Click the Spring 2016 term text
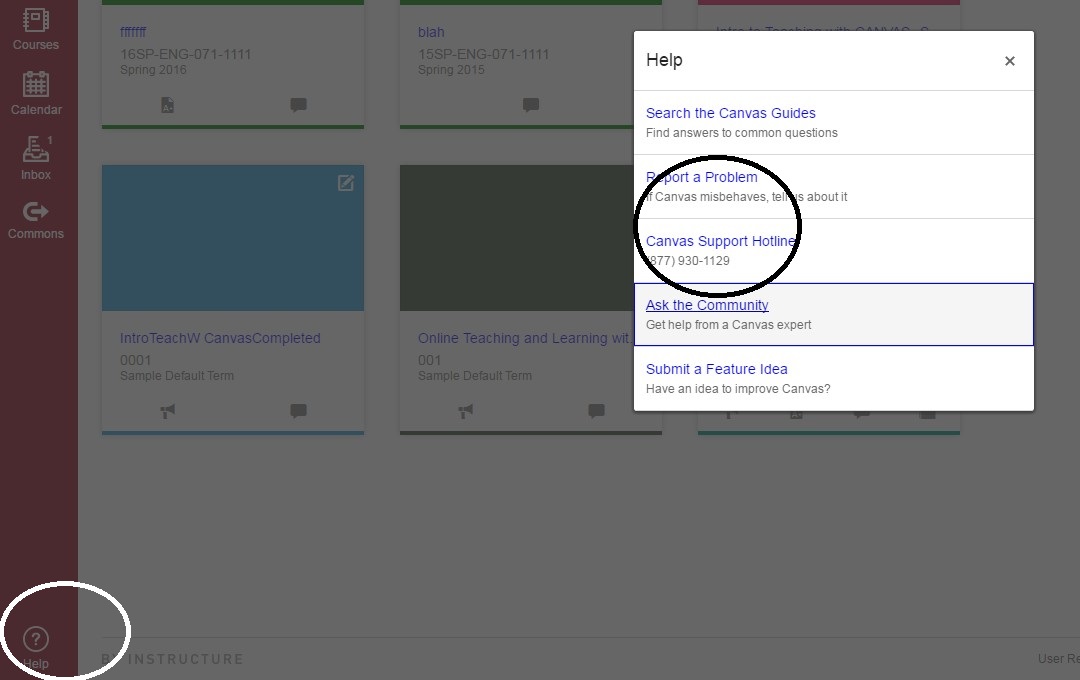Image resolution: width=1080 pixels, height=680 pixels. [153, 70]
